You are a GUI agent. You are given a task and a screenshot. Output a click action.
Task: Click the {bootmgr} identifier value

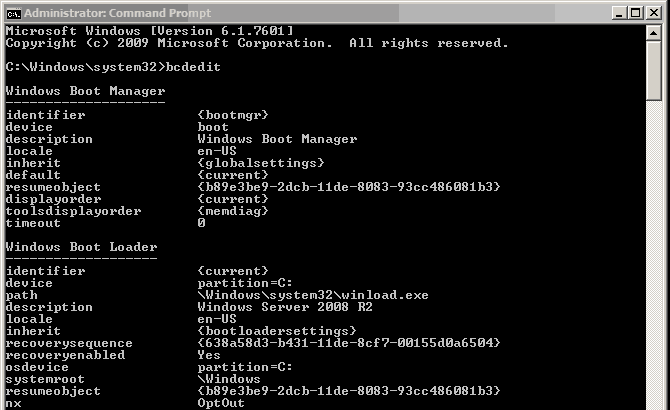pos(233,115)
